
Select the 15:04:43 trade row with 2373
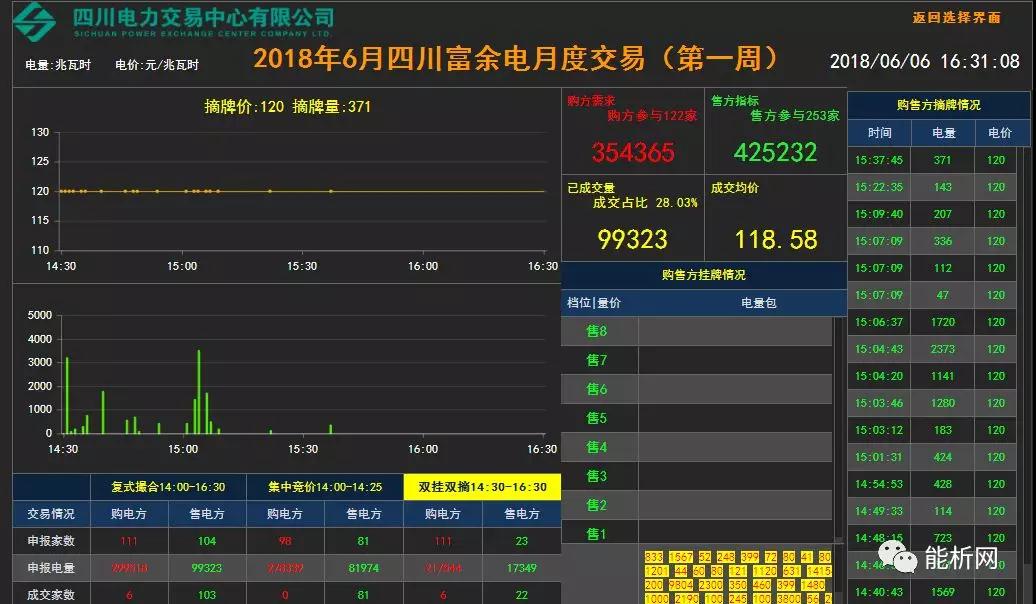(938, 349)
